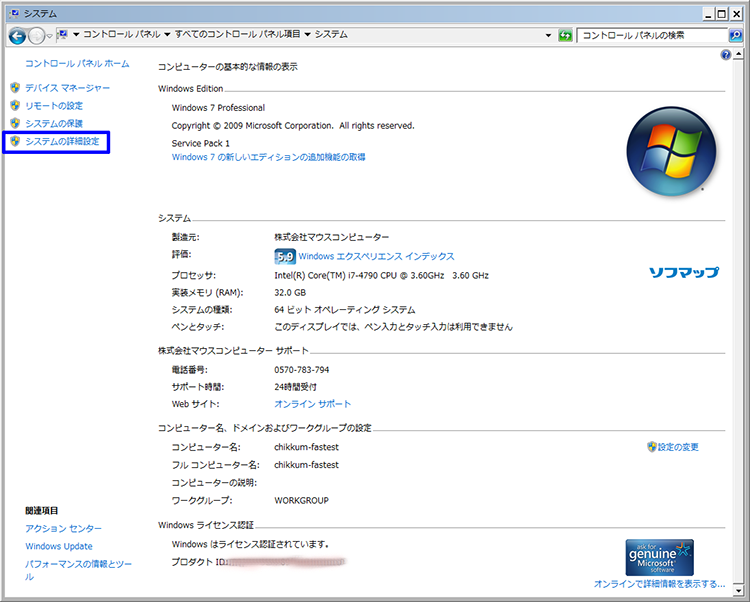Click the forward navigation arrow button

click(x=38, y=35)
